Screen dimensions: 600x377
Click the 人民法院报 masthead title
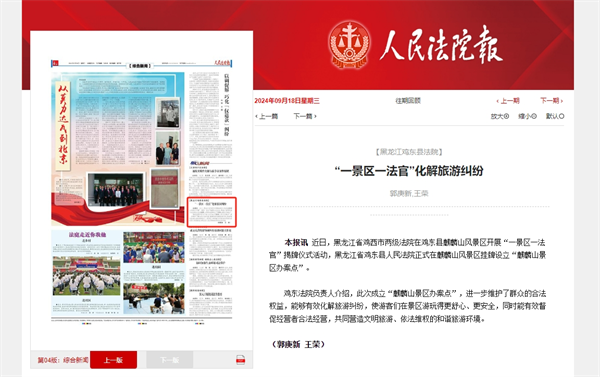point(441,44)
